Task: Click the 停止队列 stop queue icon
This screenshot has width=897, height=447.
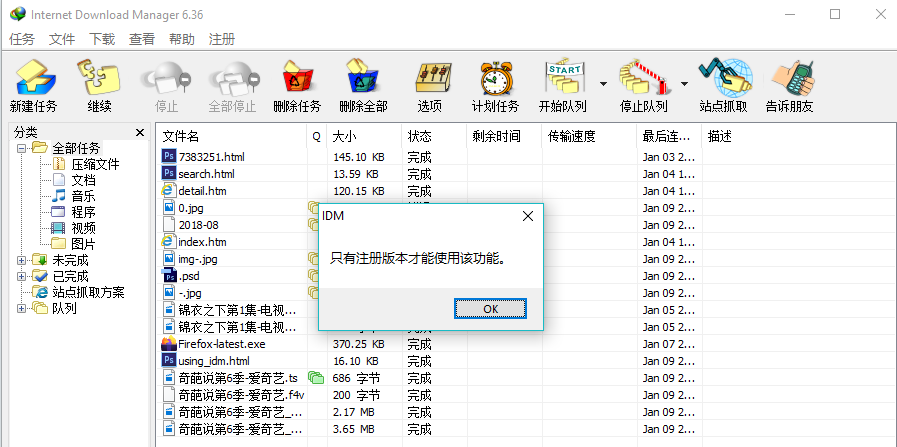Action: pyautogui.click(x=644, y=76)
